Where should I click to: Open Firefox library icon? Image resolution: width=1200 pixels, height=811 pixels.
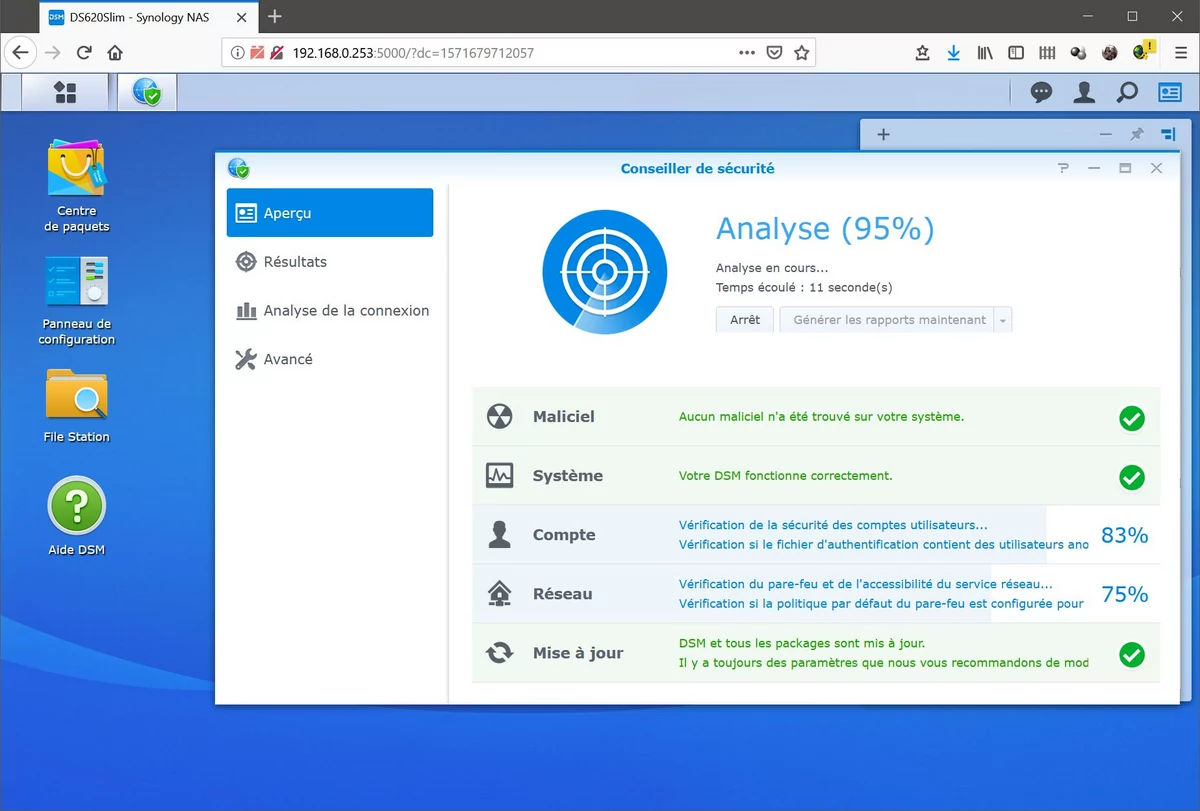[x=985, y=53]
